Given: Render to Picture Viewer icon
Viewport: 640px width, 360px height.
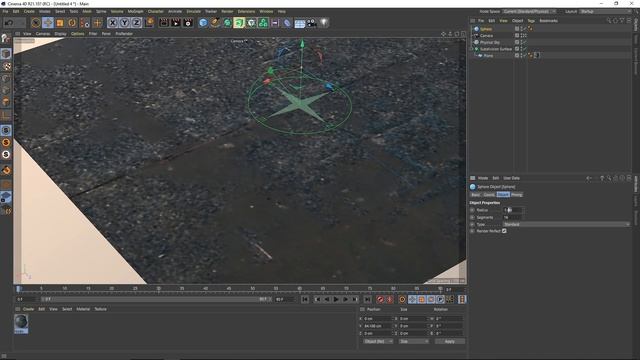Looking at the screenshot, I should (176, 23).
